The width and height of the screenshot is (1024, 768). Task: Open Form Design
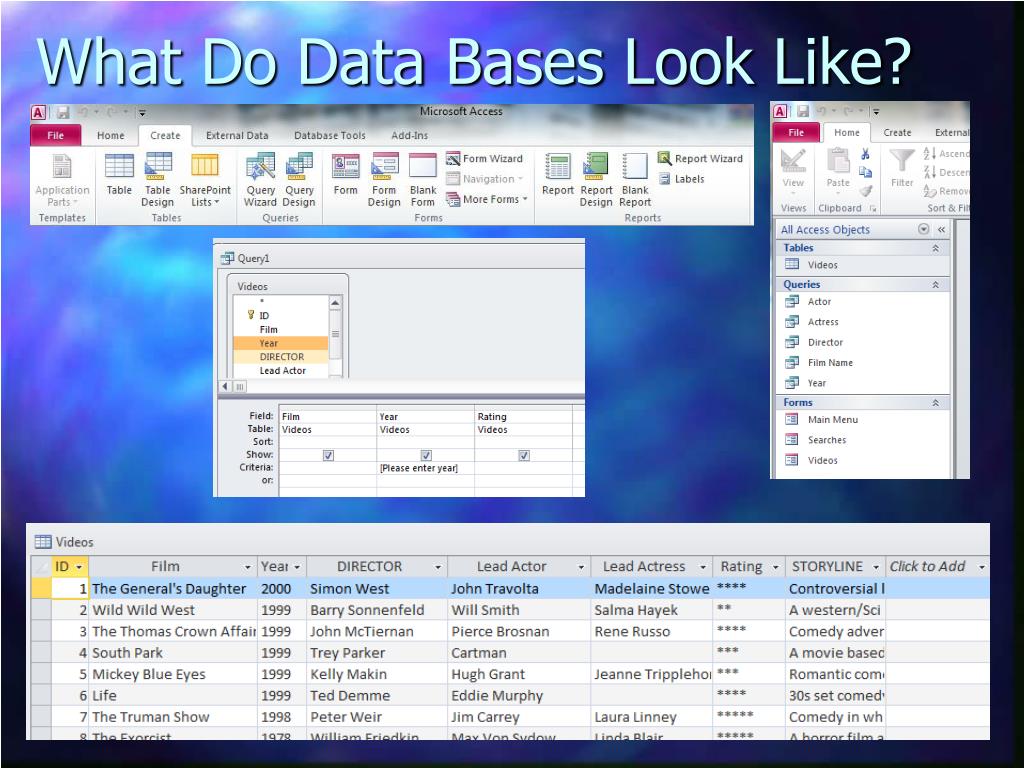pyautogui.click(x=384, y=180)
